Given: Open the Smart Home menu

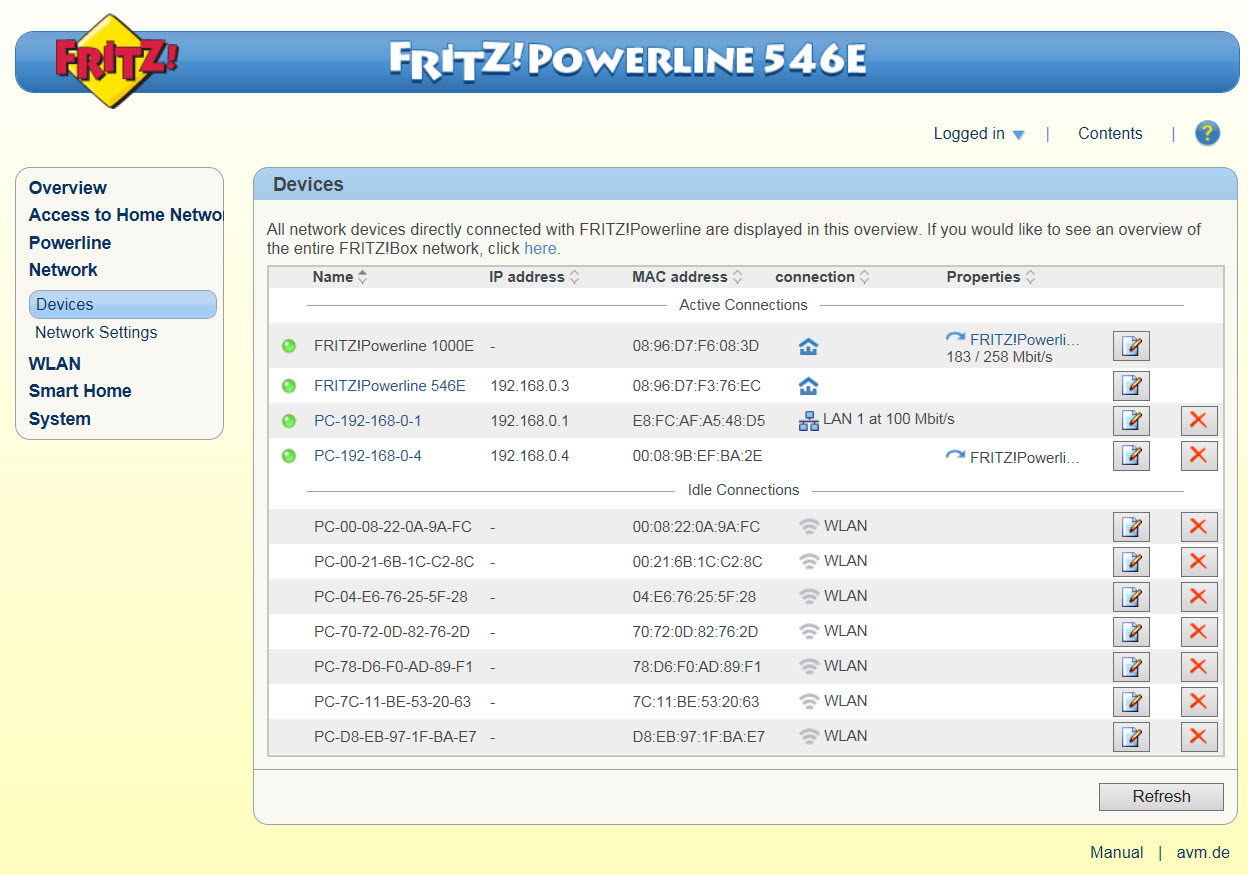Looking at the screenshot, I should [x=80, y=391].
